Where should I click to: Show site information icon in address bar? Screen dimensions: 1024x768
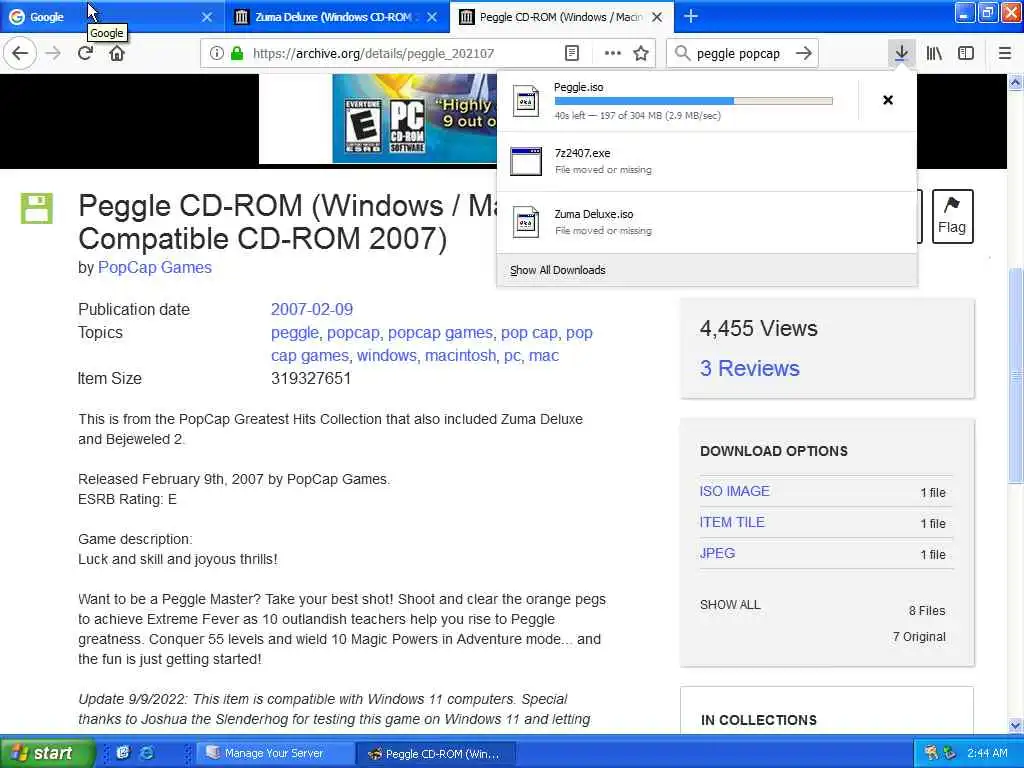pyautogui.click(x=216, y=53)
